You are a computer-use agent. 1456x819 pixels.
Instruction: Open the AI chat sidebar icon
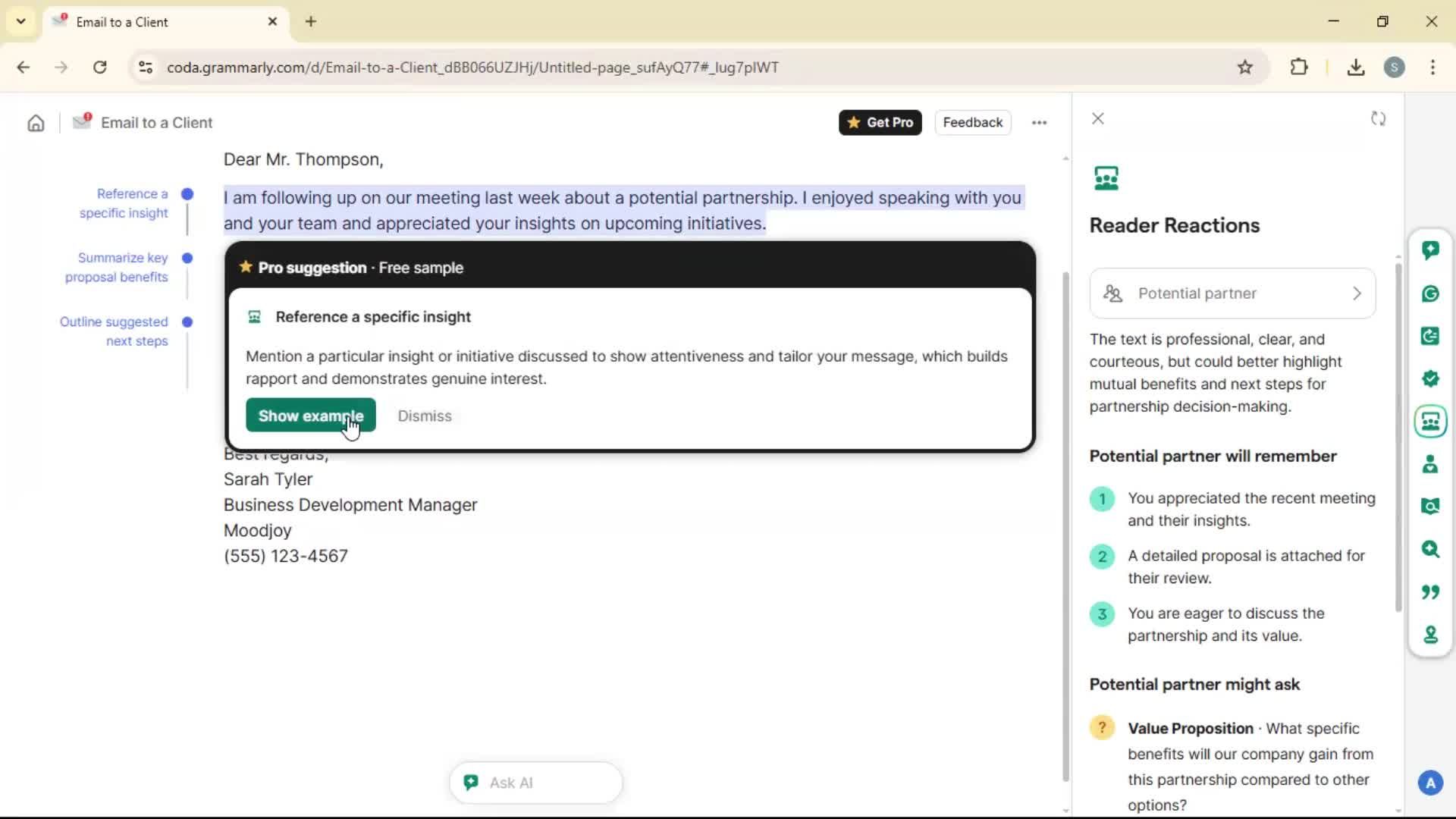1430,250
